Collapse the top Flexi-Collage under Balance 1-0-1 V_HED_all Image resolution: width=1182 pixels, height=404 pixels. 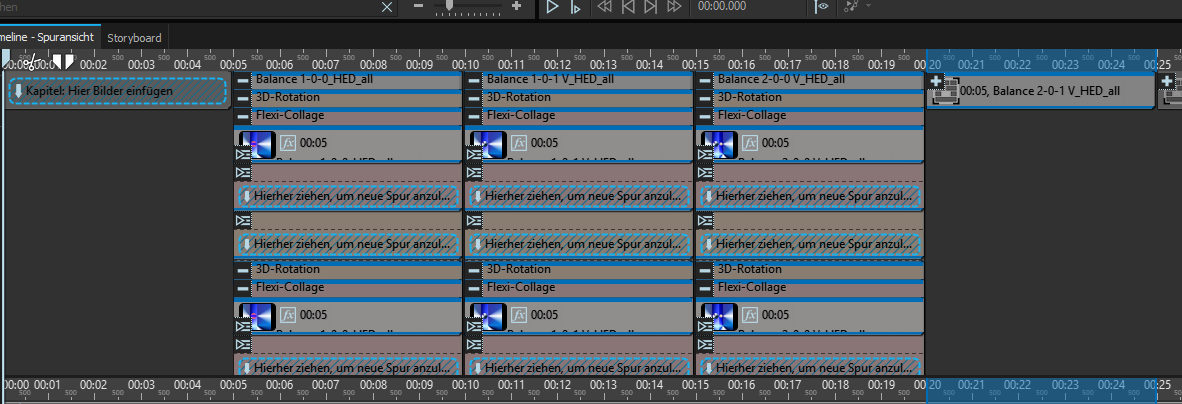coord(473,117)
